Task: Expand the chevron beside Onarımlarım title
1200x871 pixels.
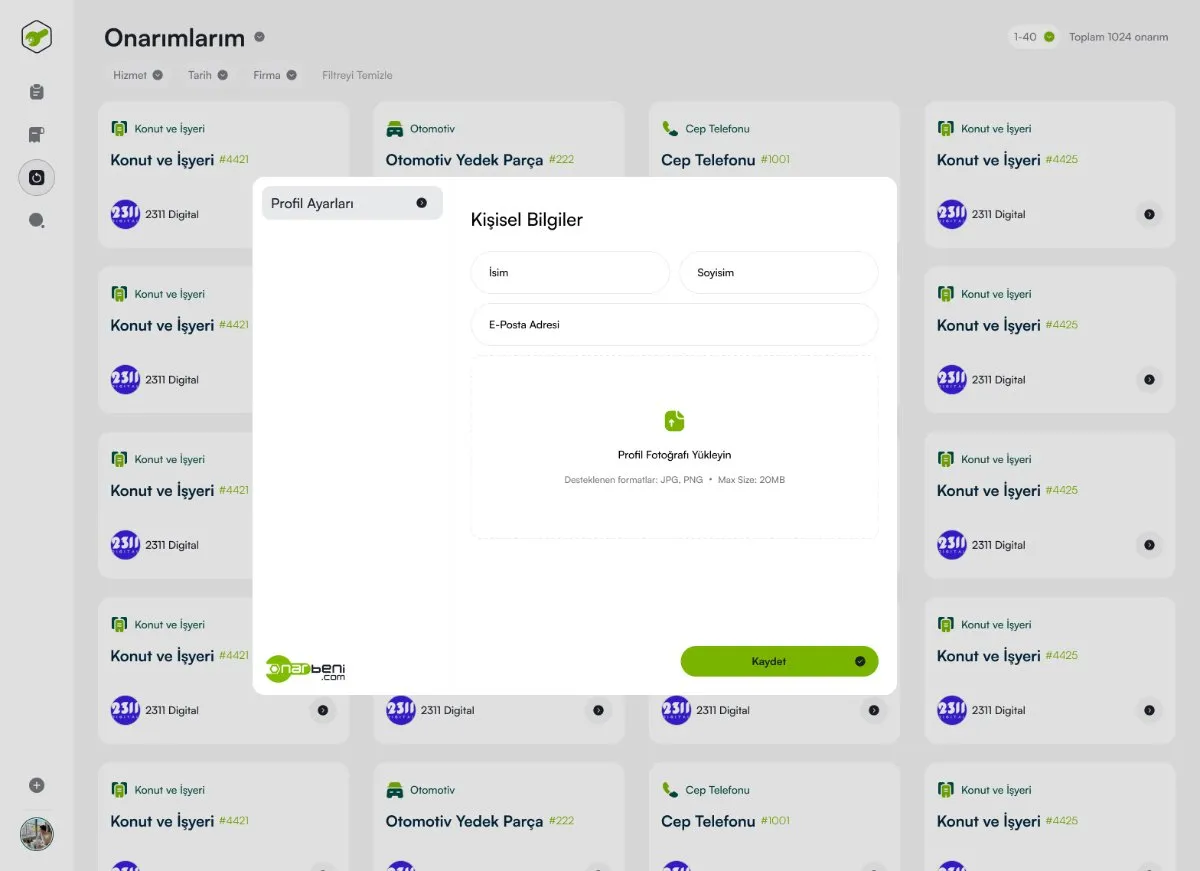Action: 259,37
